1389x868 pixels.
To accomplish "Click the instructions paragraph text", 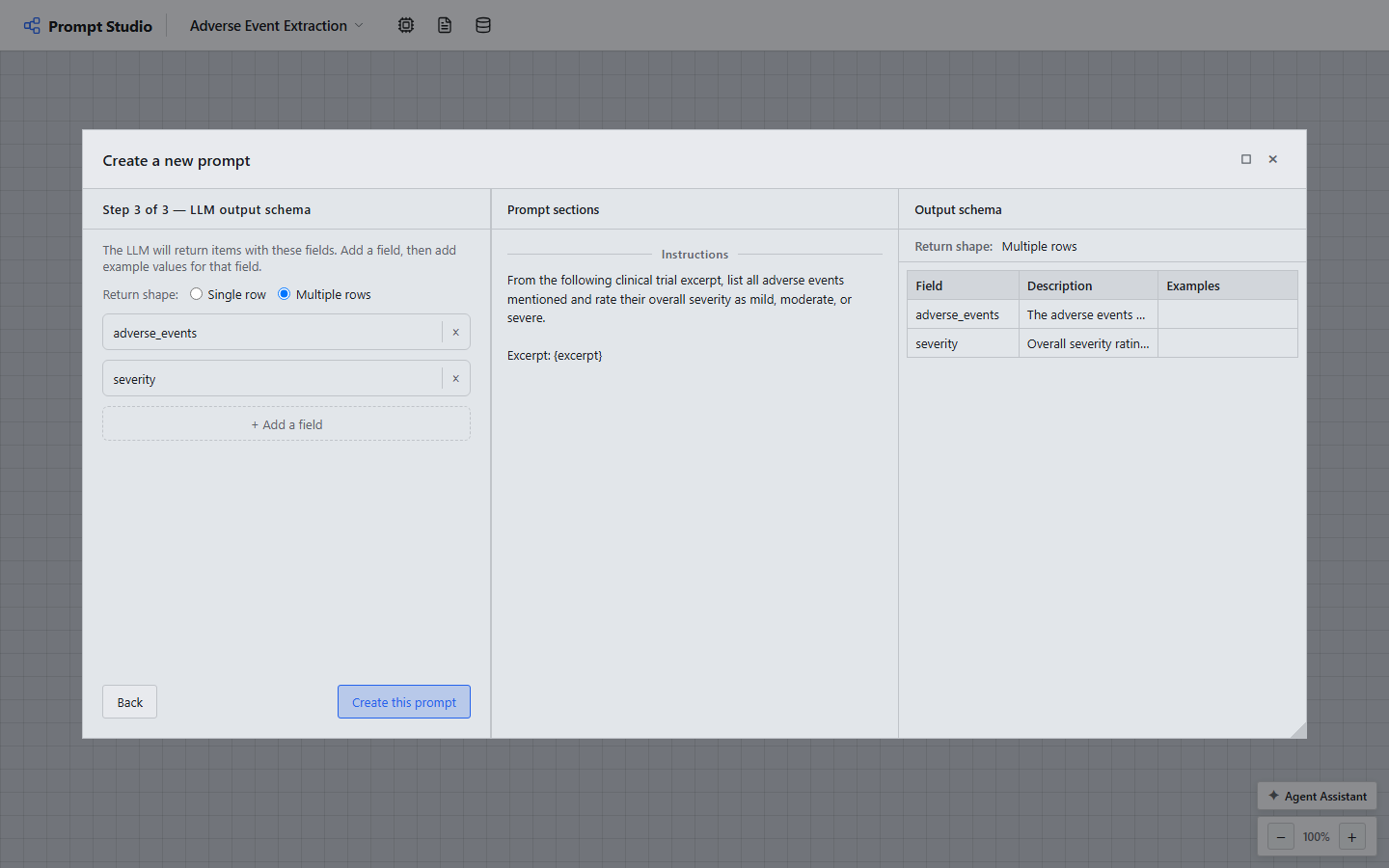I will tap(680, 299).
